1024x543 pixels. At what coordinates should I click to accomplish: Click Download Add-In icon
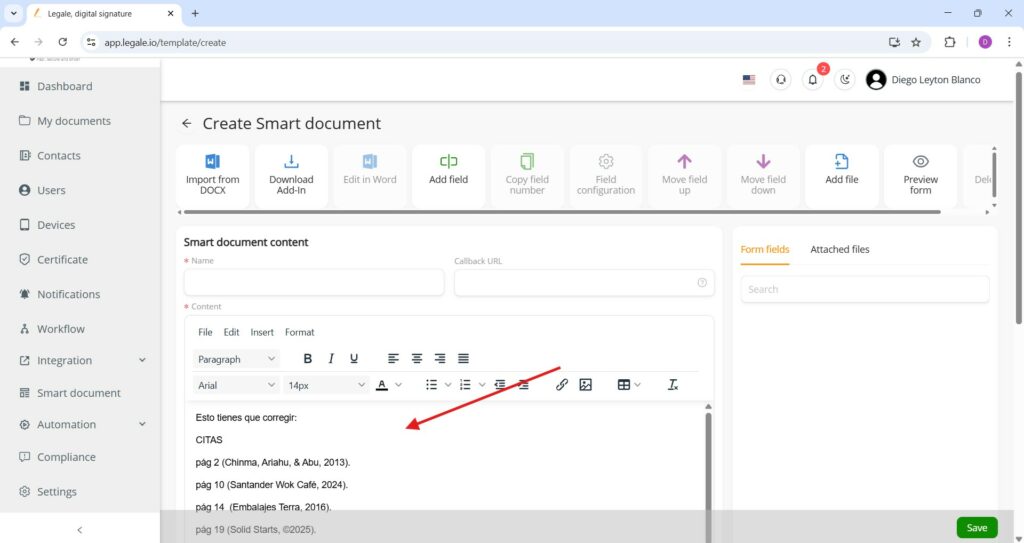291,161
